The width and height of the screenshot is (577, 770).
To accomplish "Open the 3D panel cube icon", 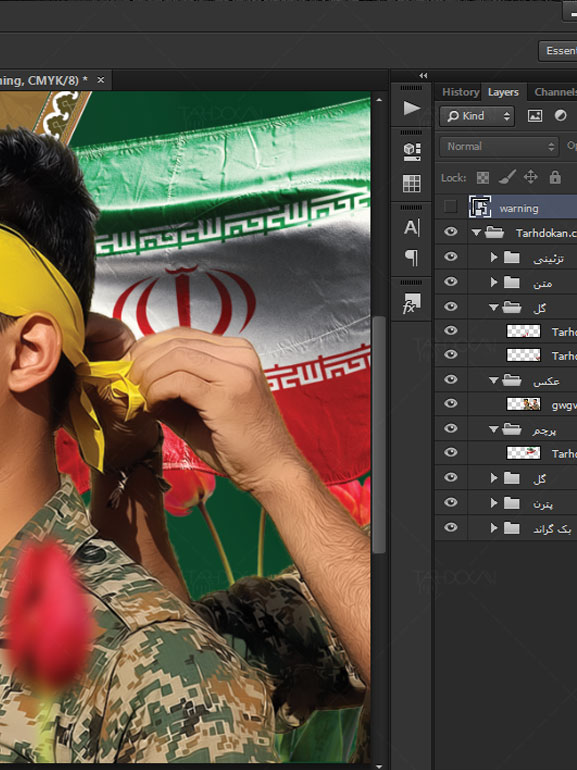I will click(412, 152).
